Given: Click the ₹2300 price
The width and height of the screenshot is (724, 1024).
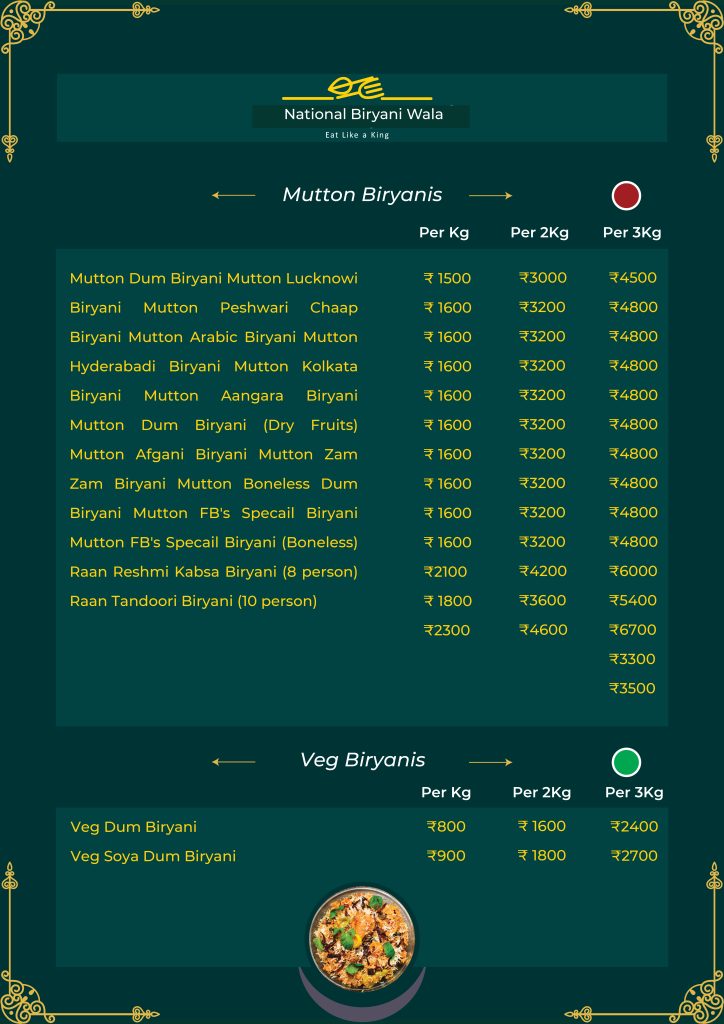Looking at the screenshot, I should 447,631.
